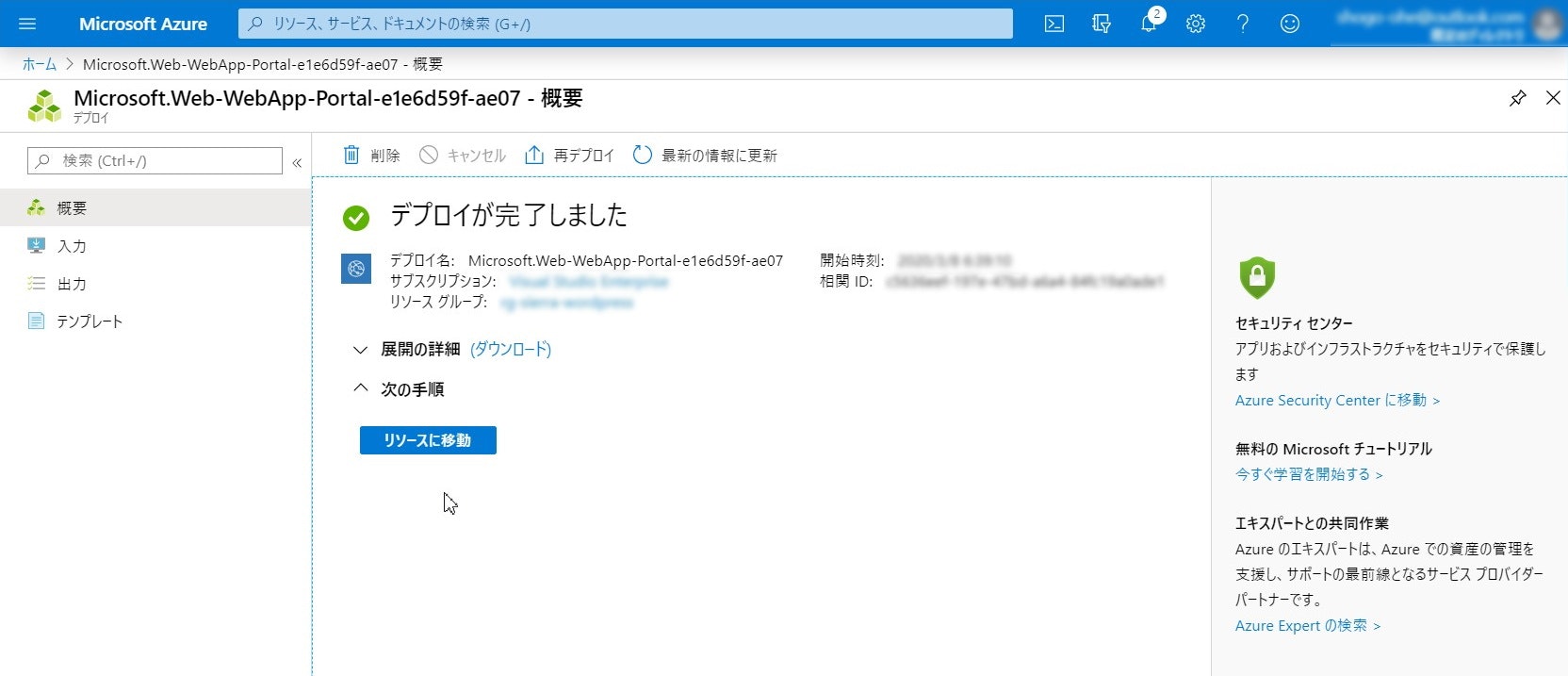This screenshot has width=1568, height=676.
Task: Open portal settings gear
Action: tap(1196, 24)
